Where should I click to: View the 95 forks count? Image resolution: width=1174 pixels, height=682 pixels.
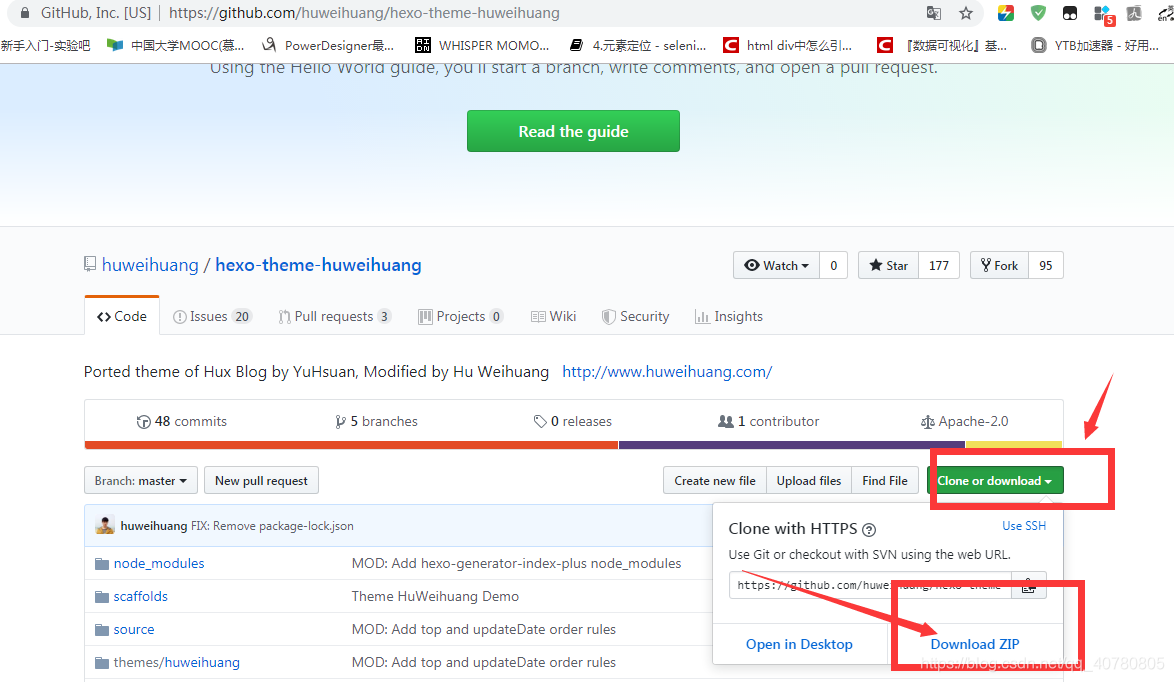tap(1046, 266)
